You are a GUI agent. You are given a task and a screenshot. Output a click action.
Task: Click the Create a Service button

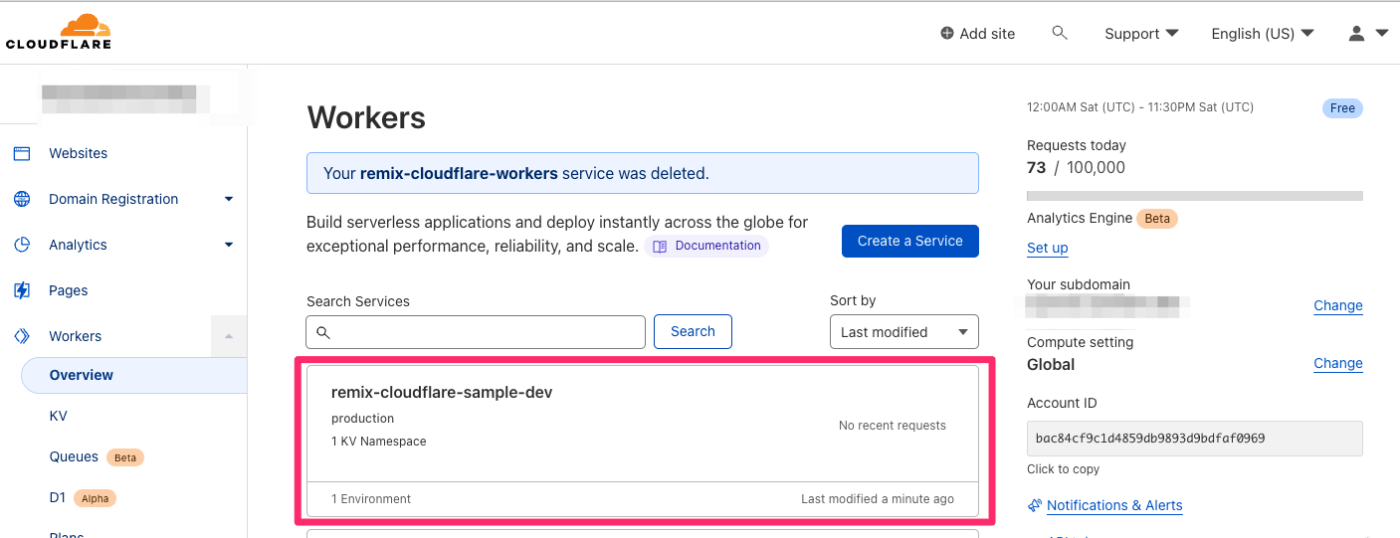(910, 241)
